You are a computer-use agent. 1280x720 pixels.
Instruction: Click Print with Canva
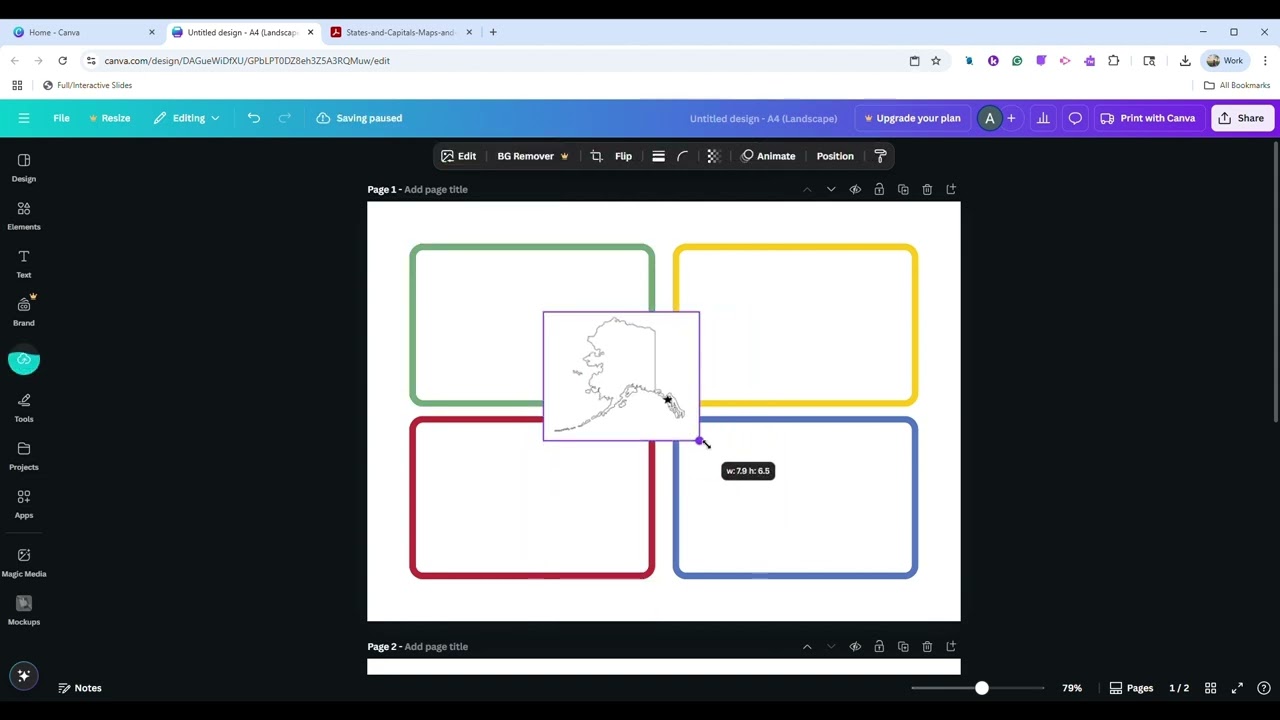click(1148, 118)
